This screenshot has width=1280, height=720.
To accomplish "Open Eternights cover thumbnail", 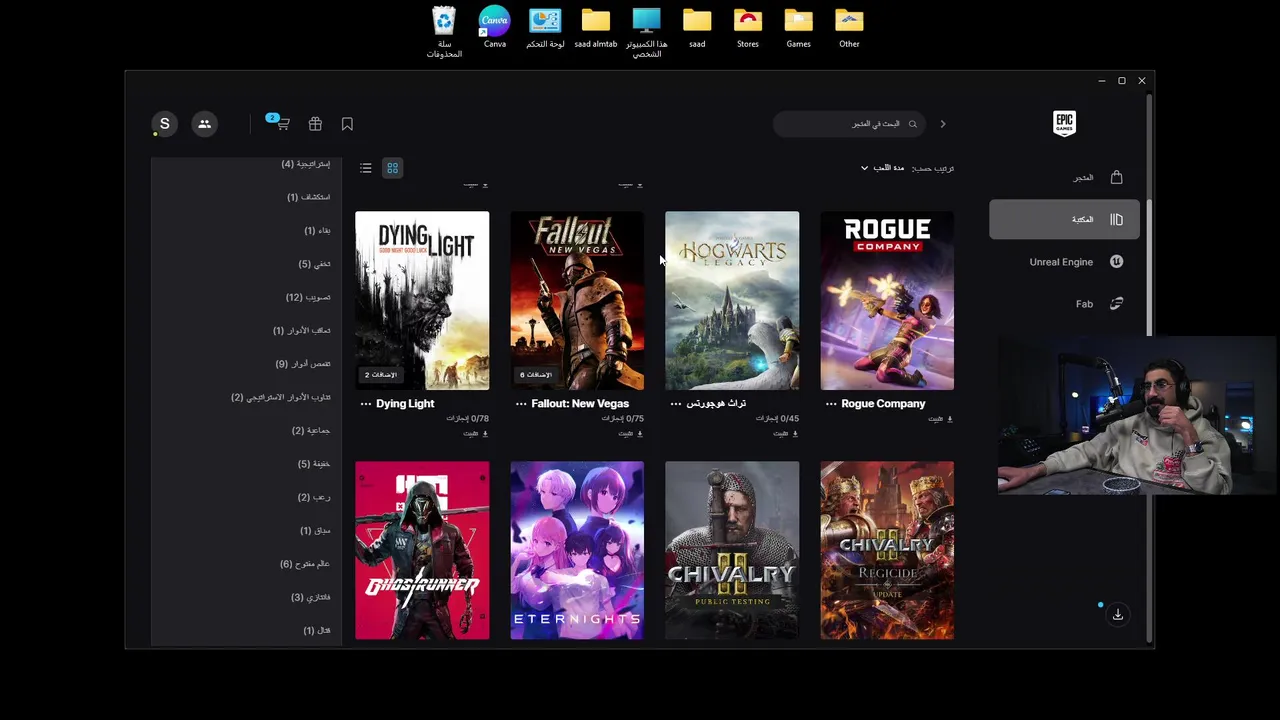I will coord(577,550).
